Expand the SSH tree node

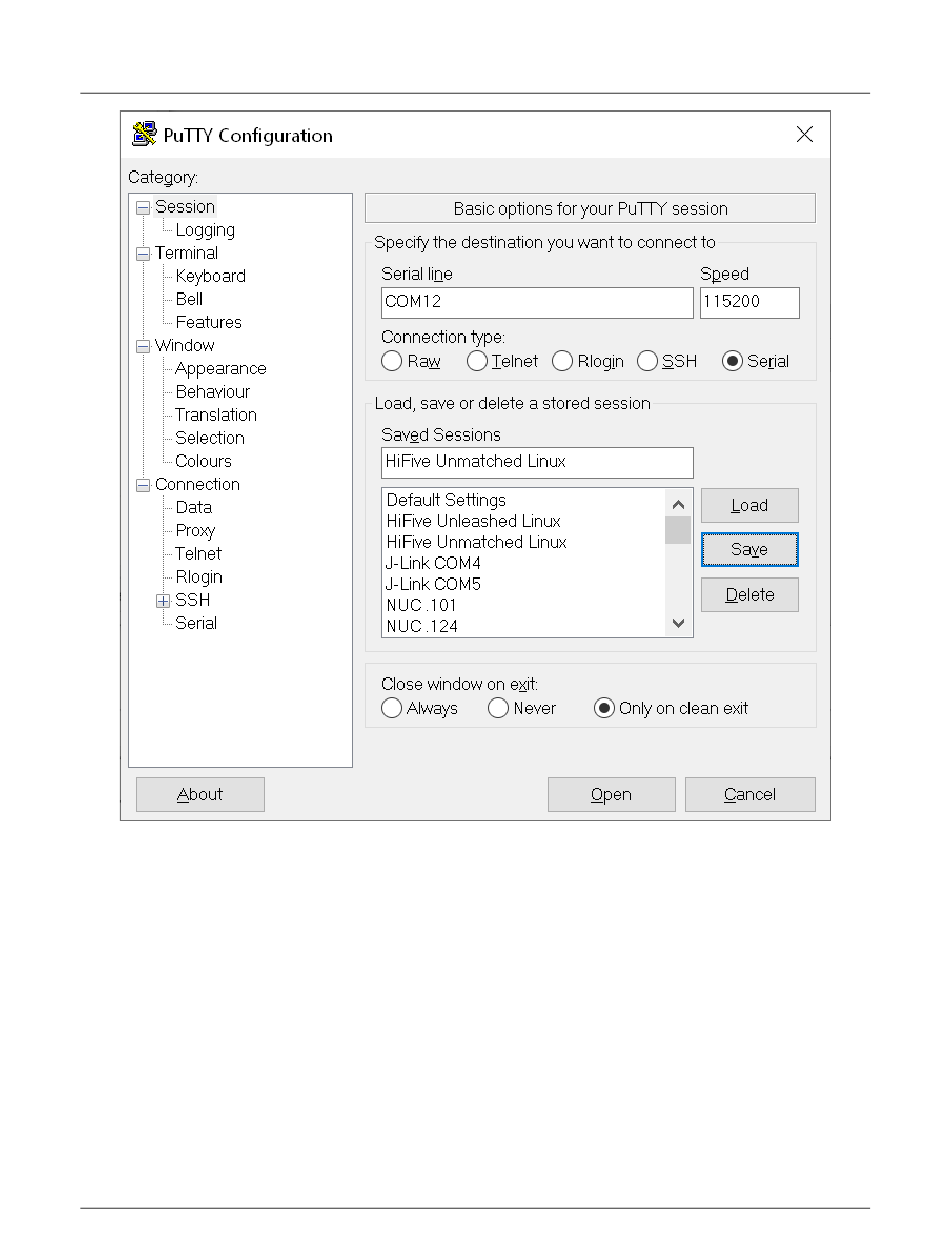[x=163, y=601]
